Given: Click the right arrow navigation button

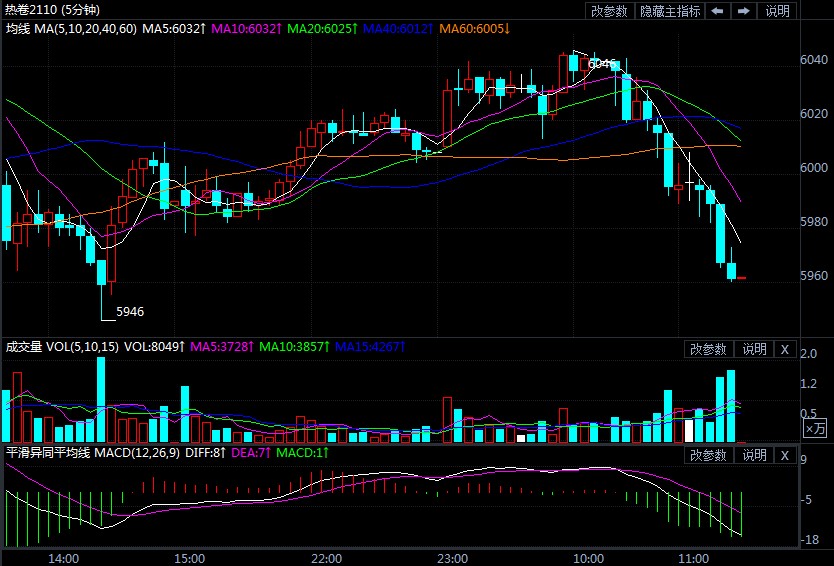Looking at the screenshot, I should [x=743, y=11].
